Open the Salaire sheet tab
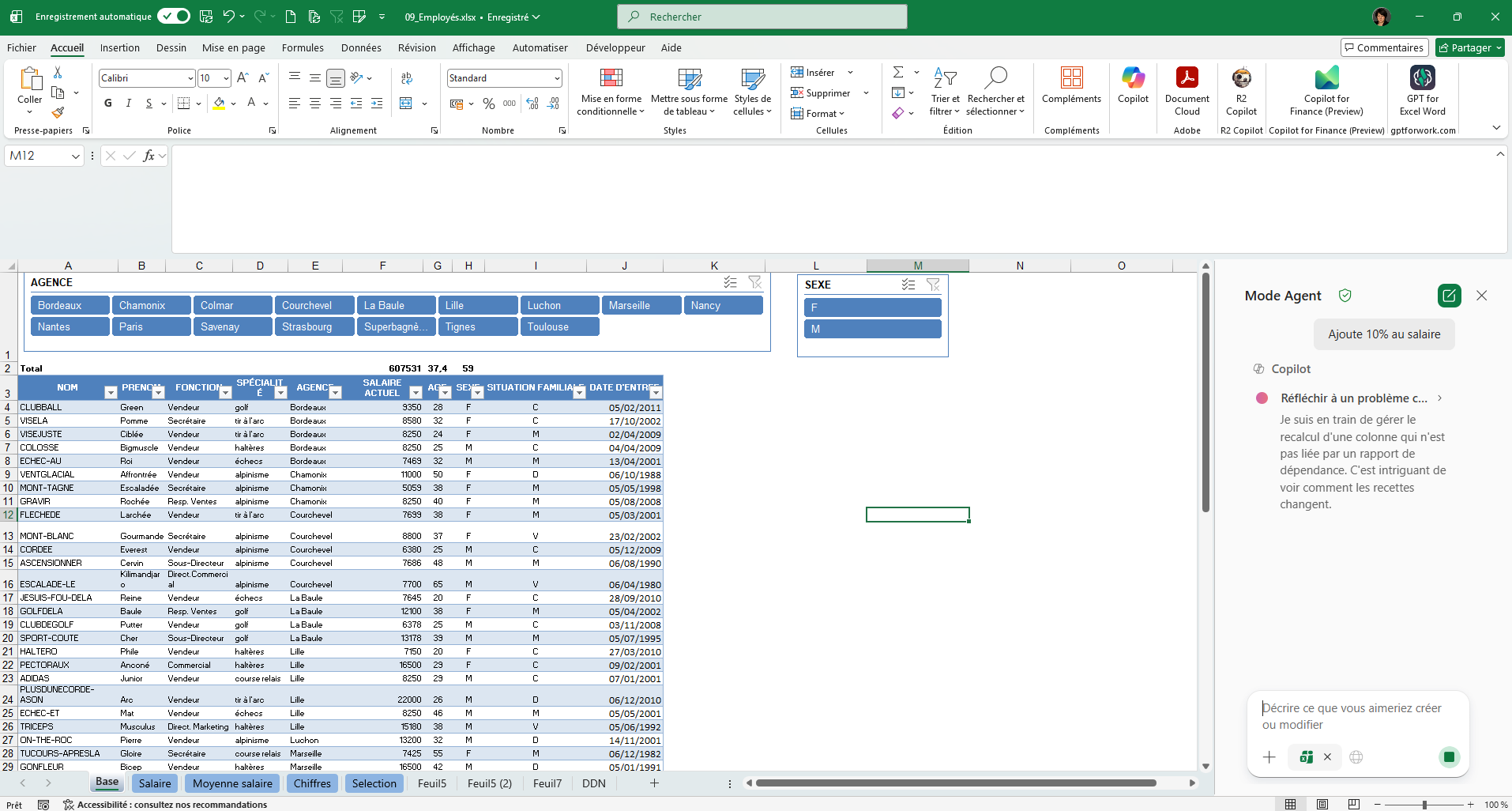 click(x=154, y=783)
